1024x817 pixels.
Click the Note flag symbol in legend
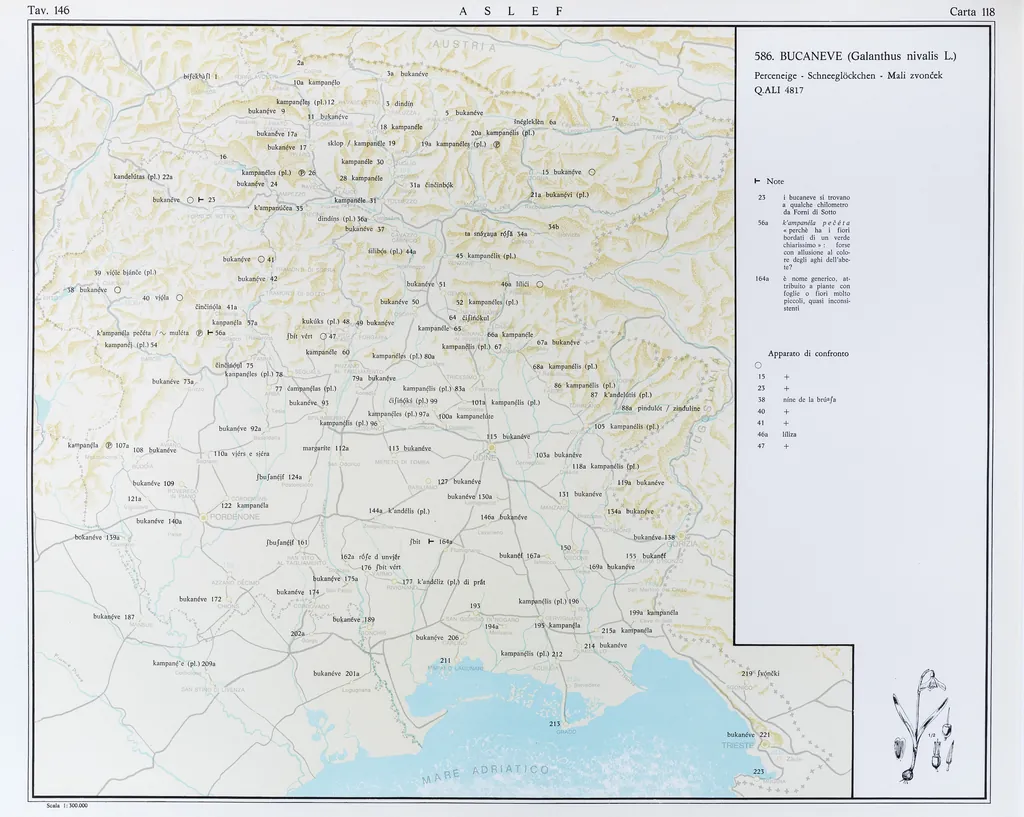(758, 181)
